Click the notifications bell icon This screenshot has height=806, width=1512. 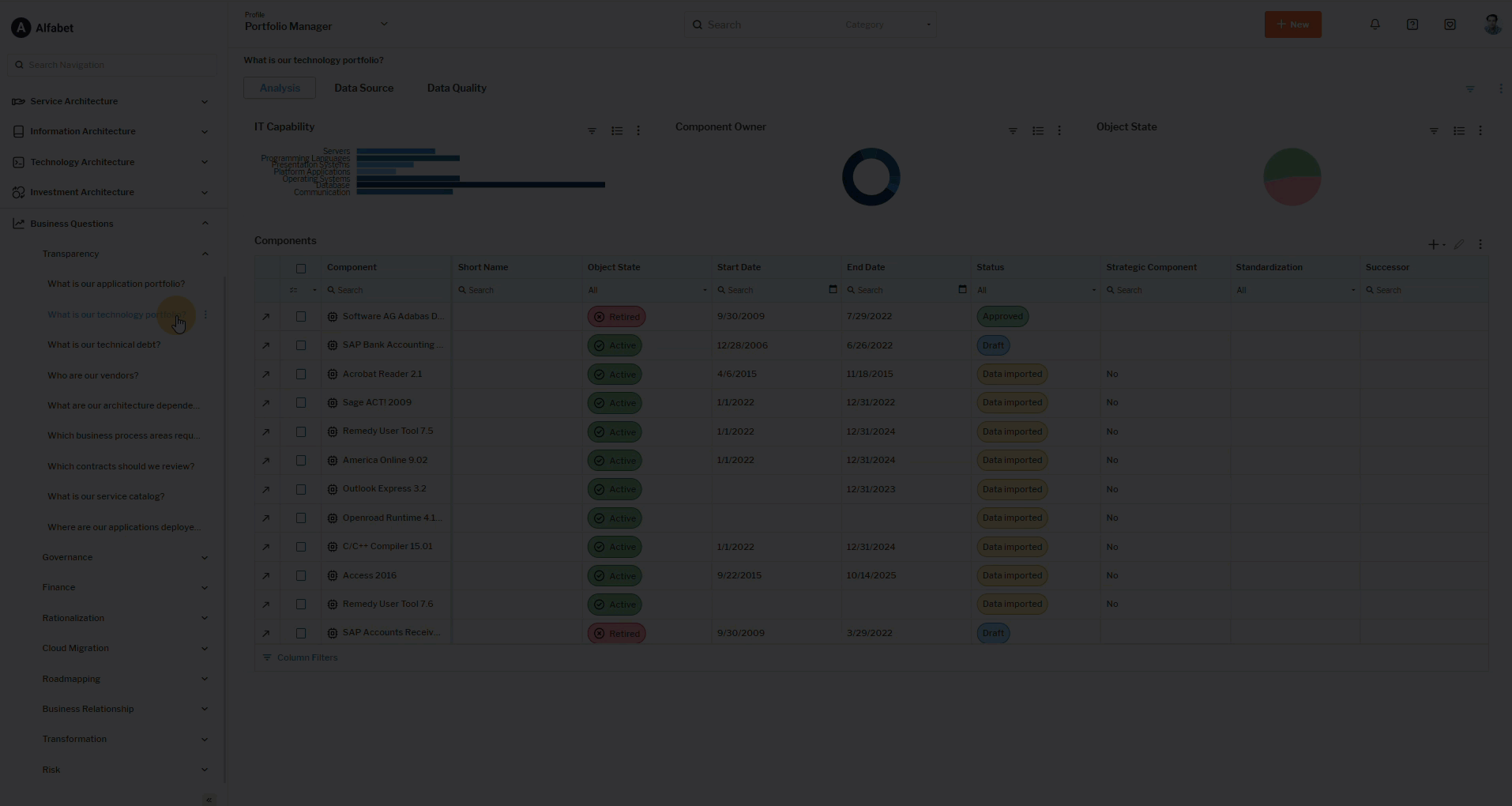pyautogui.click(x=1375, y=24)
